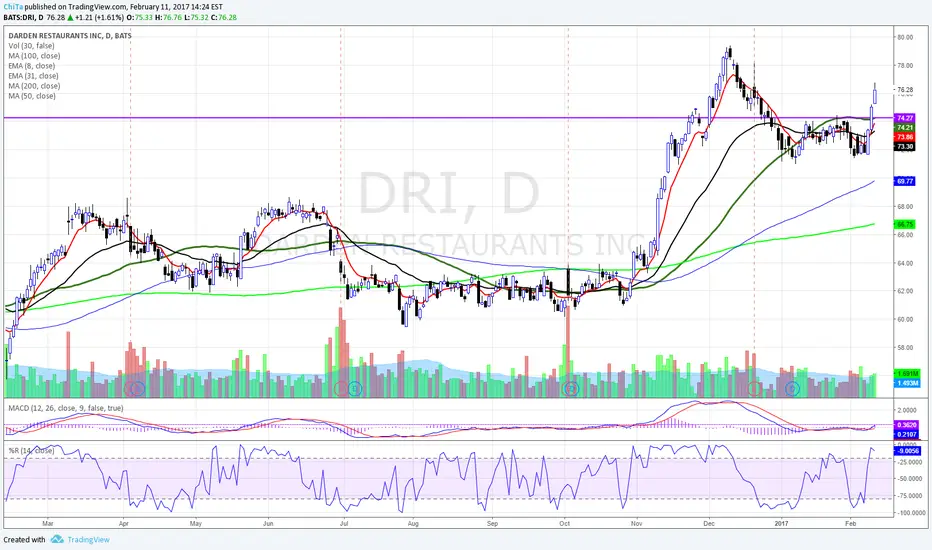Click the -9.0056 Williams %R value tag
The width and height of the screenshot is (932, 550).
tap(908, 451)
